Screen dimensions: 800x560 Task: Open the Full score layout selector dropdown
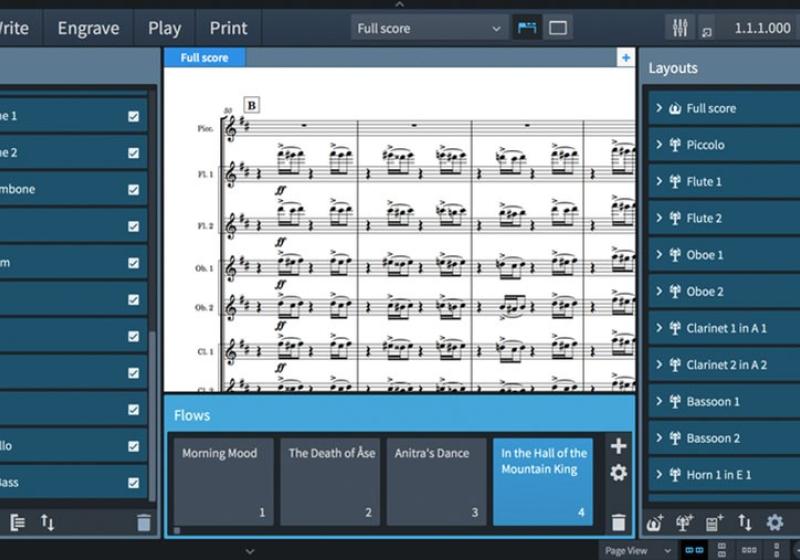pos(429,28)
